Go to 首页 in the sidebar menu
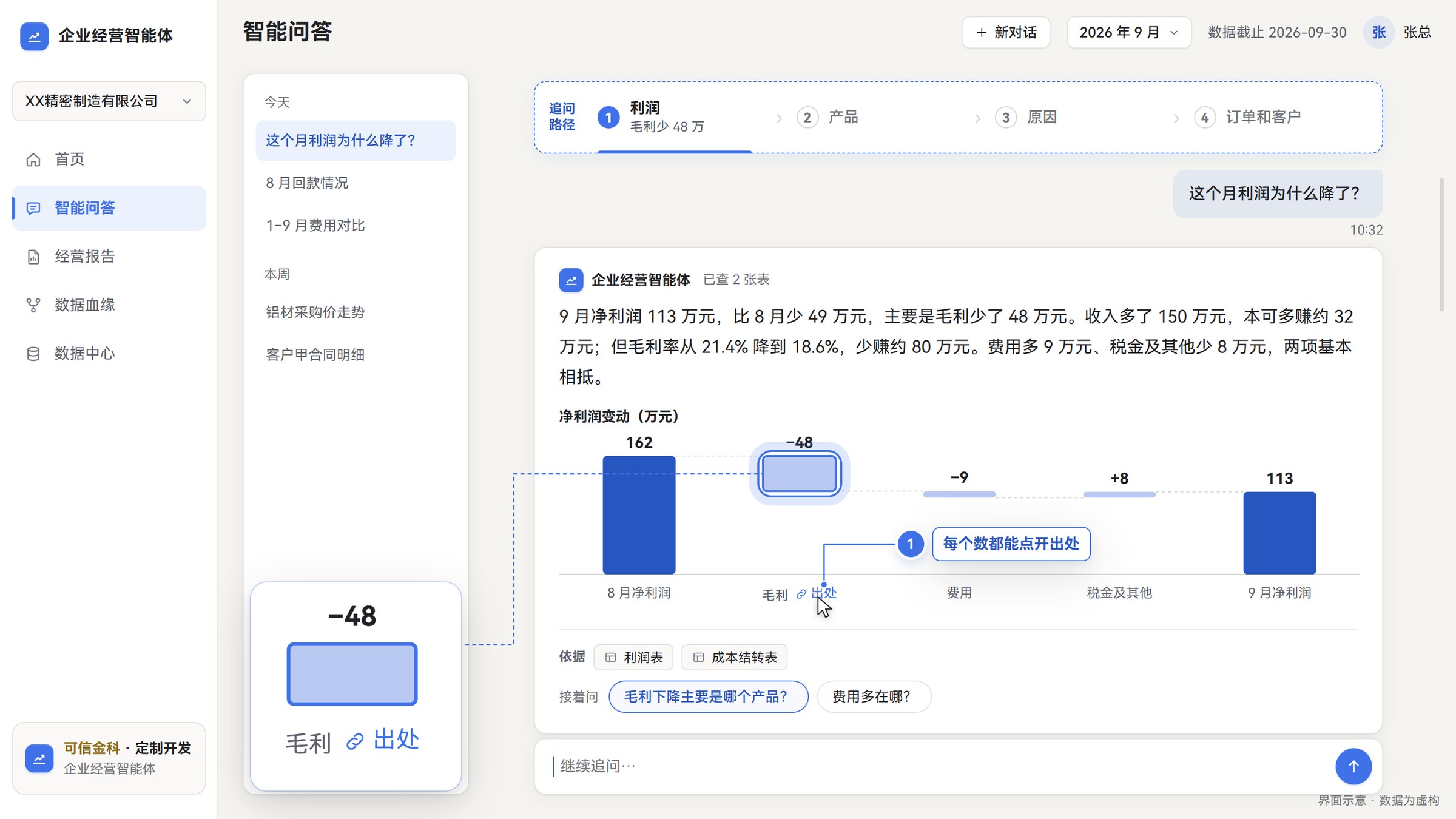This screenshot has width=1456, height=819. (109, 160)
